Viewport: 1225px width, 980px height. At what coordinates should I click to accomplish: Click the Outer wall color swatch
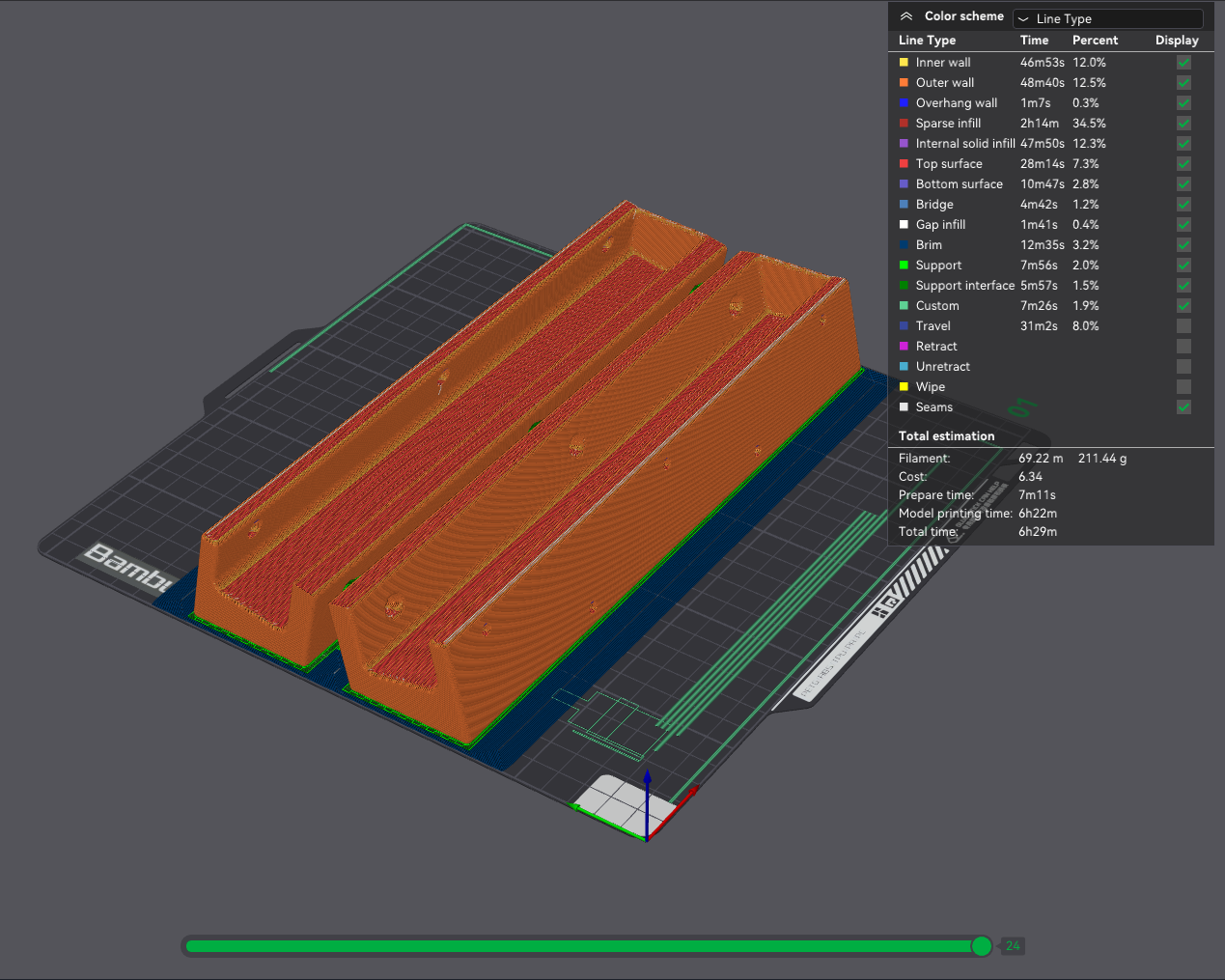[x=904, y=82]
